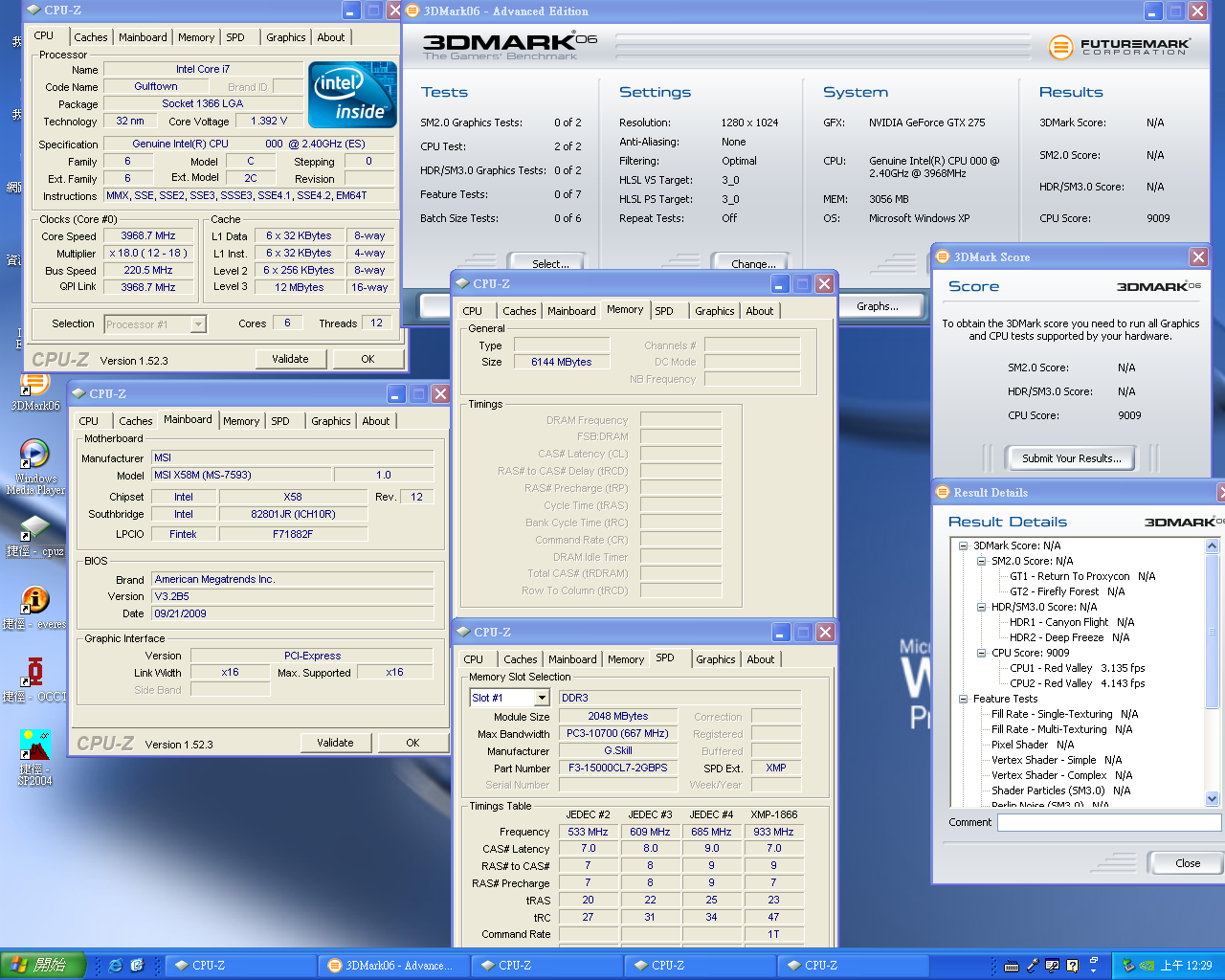
Task: Click the Futuremark Corporation logo
Action: (1120, 46)
